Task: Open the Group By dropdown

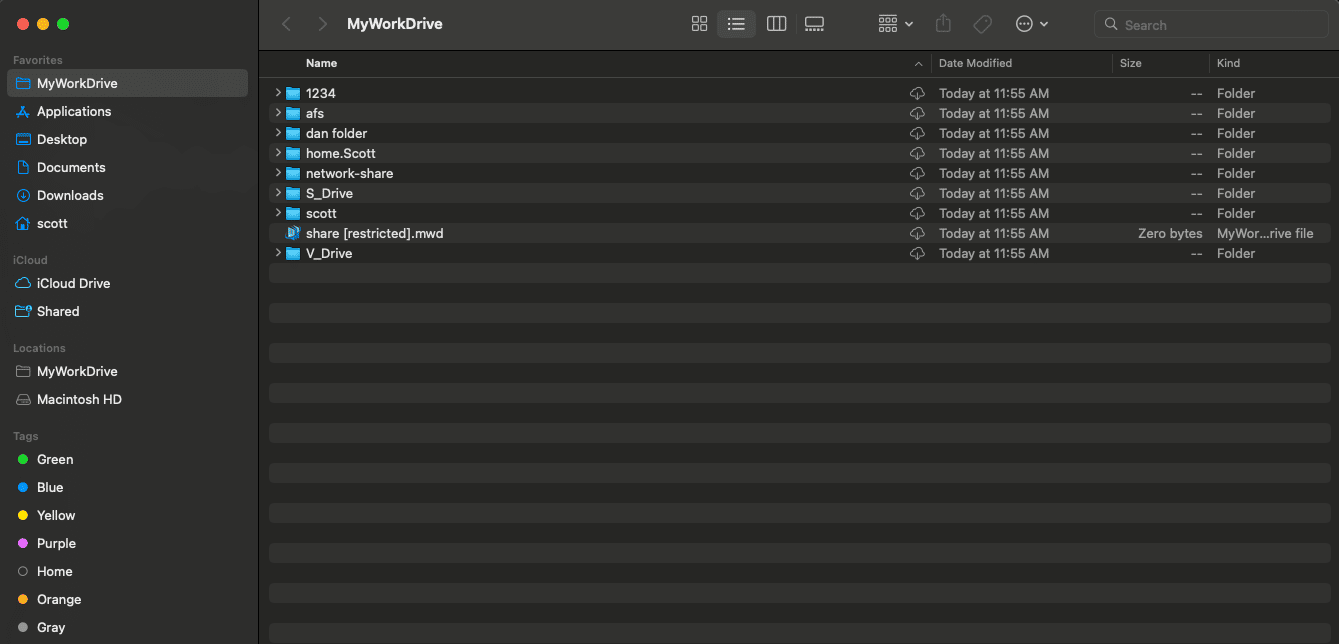Action: point(895,24)
